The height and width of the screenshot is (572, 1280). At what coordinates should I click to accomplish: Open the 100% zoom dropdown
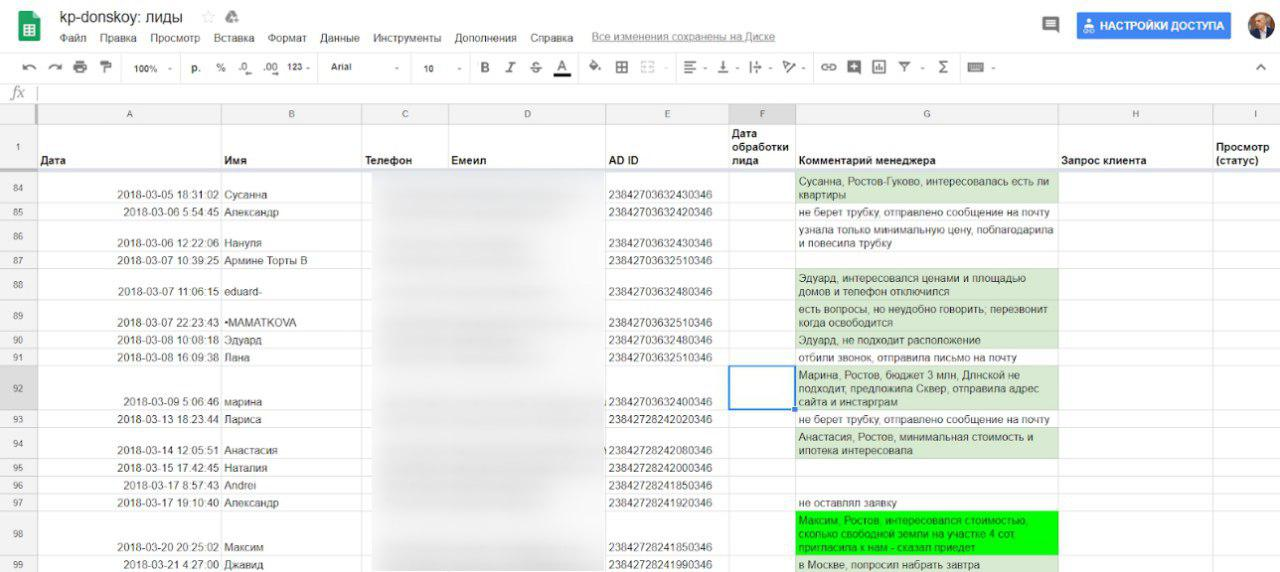point(152,68)
